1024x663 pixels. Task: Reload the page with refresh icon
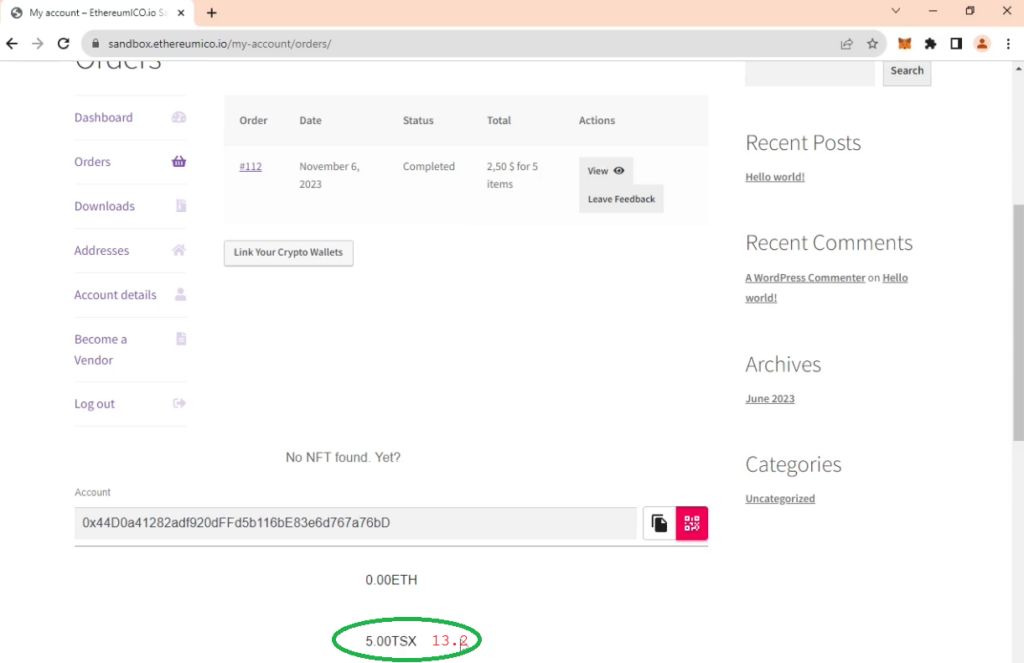coord(63,44)
